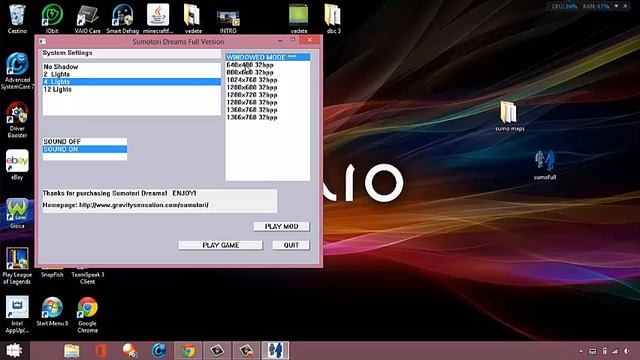Select SOUND OFF in the sound list
The image size is (640, 360).
[x=85, y=142]
